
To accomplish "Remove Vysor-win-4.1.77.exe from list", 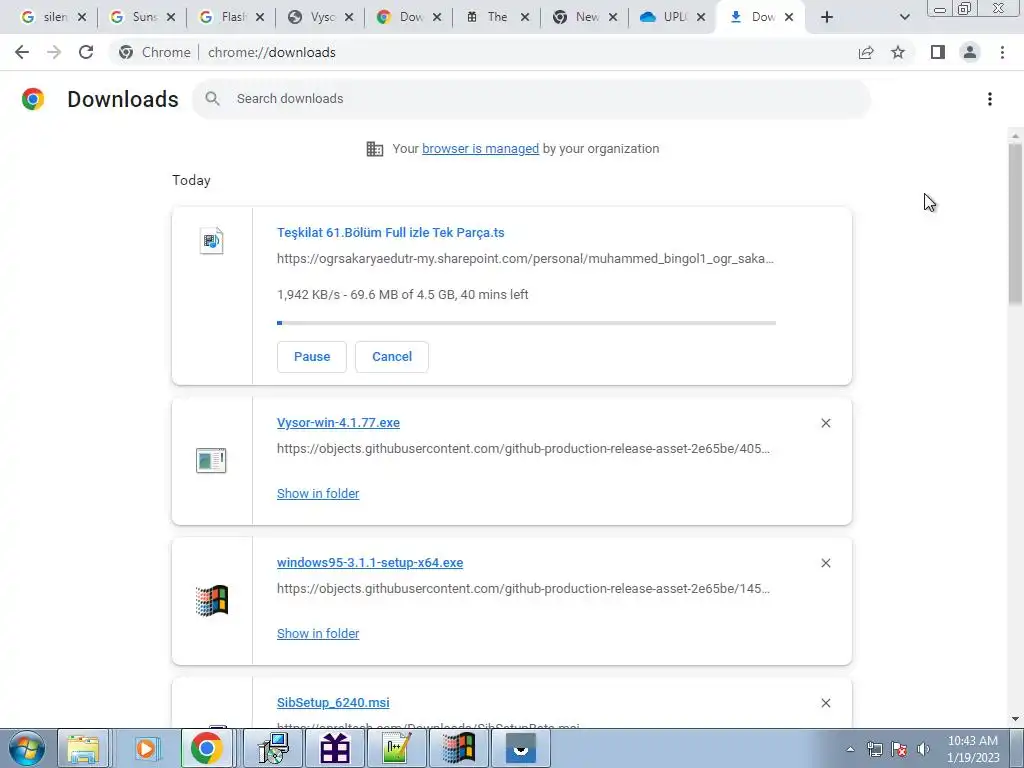I will click(x=825, y=423).
